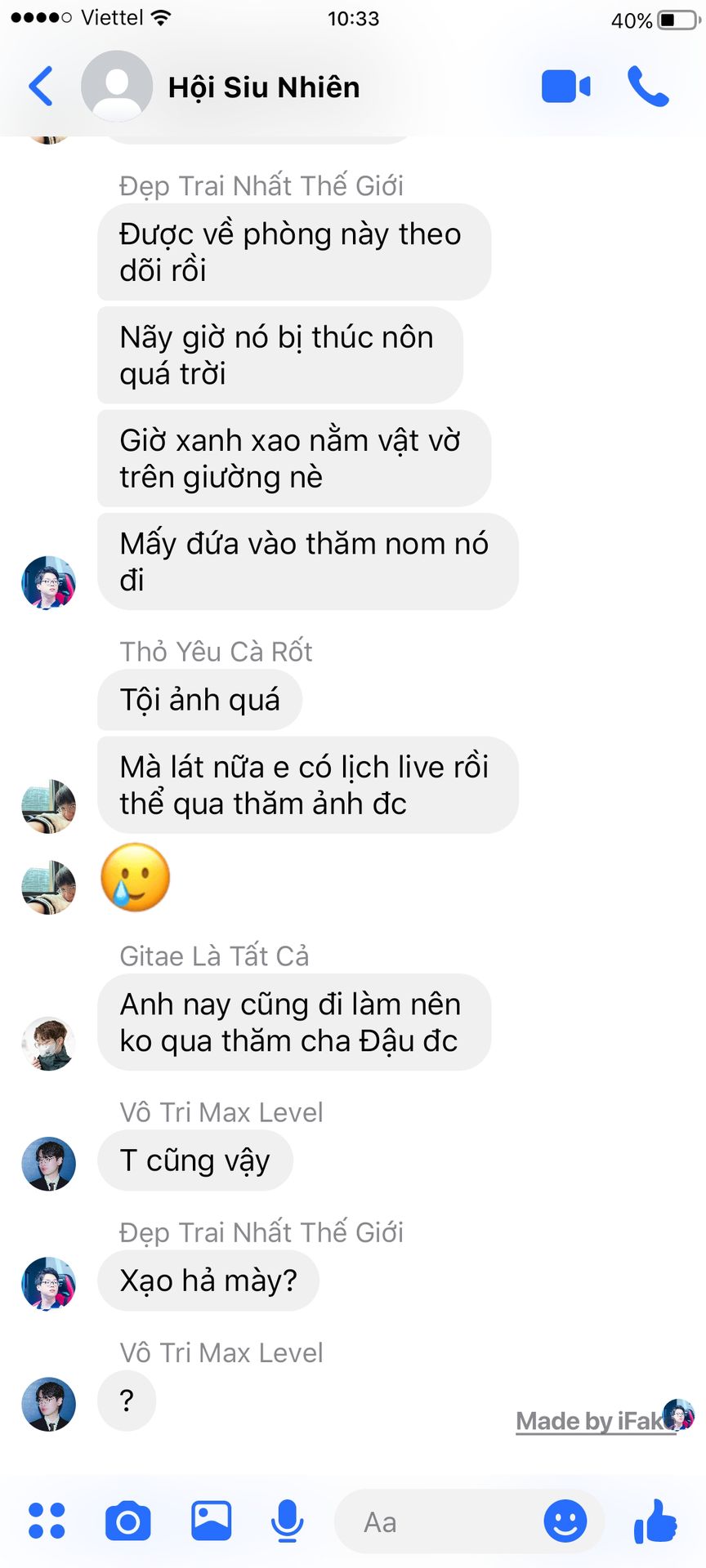
Task: Tap the "Tội ảnh quá" message
Action: (x=199, y=700)
